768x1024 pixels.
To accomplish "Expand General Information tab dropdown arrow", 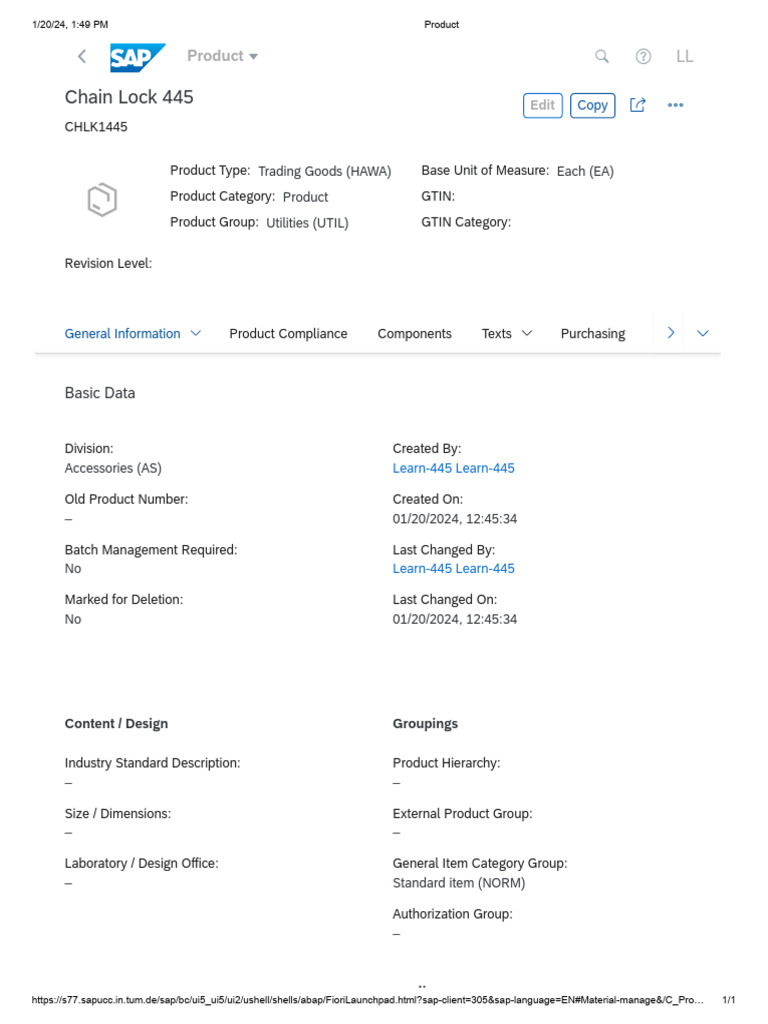I will coord(196,333).
